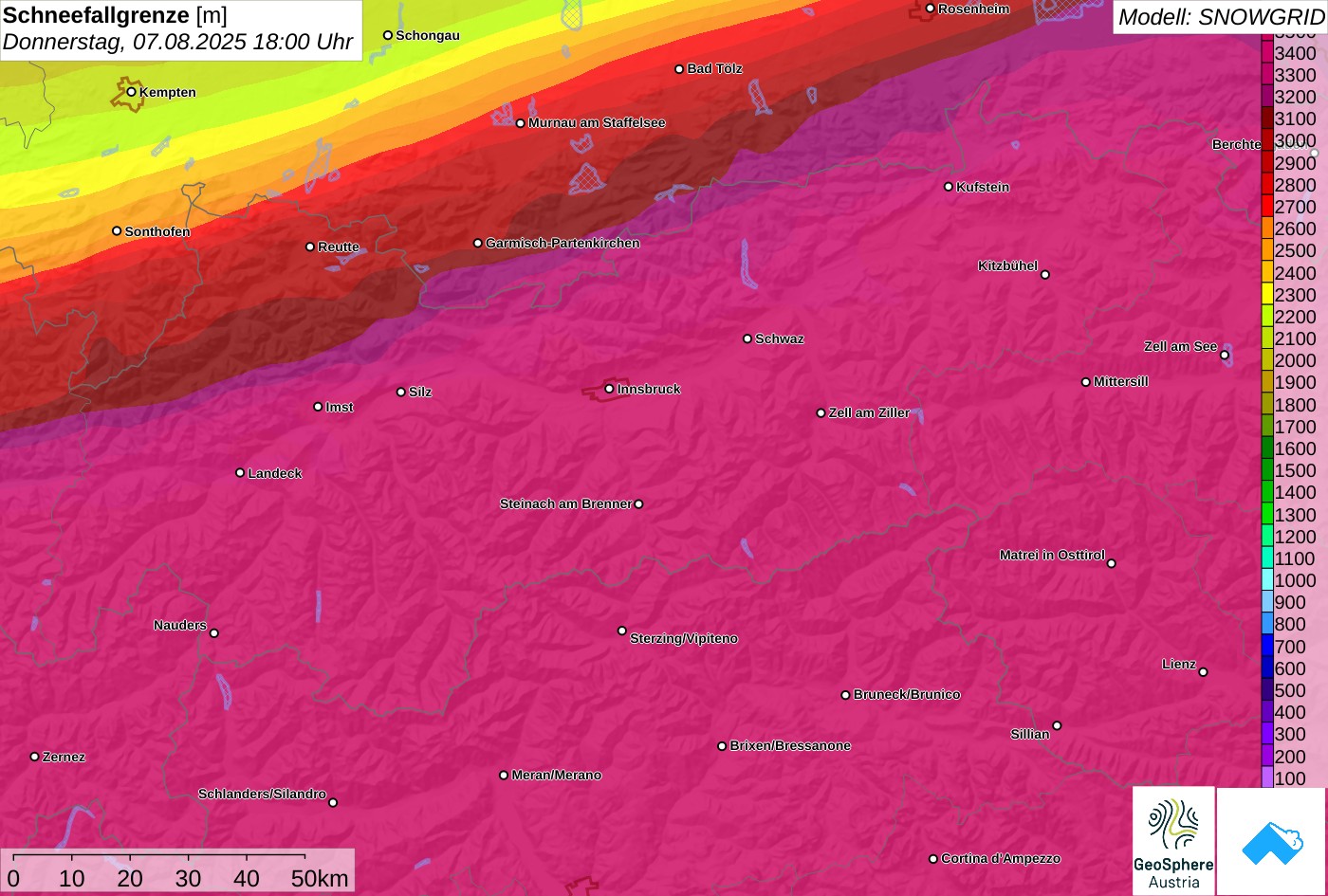Viewport: 1328px width, 896px height.
Task: Select the Rosenheim marker dot
Action: pos(931,9)
